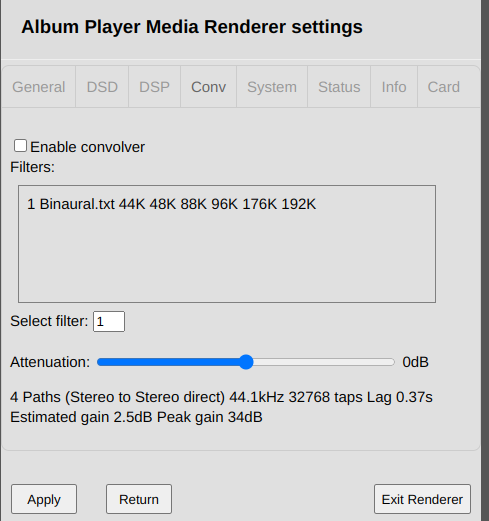Click the Attenuation slider handle
Image resolution: width=489 pixels, height=521 pixels.
[x=246, y=362]
